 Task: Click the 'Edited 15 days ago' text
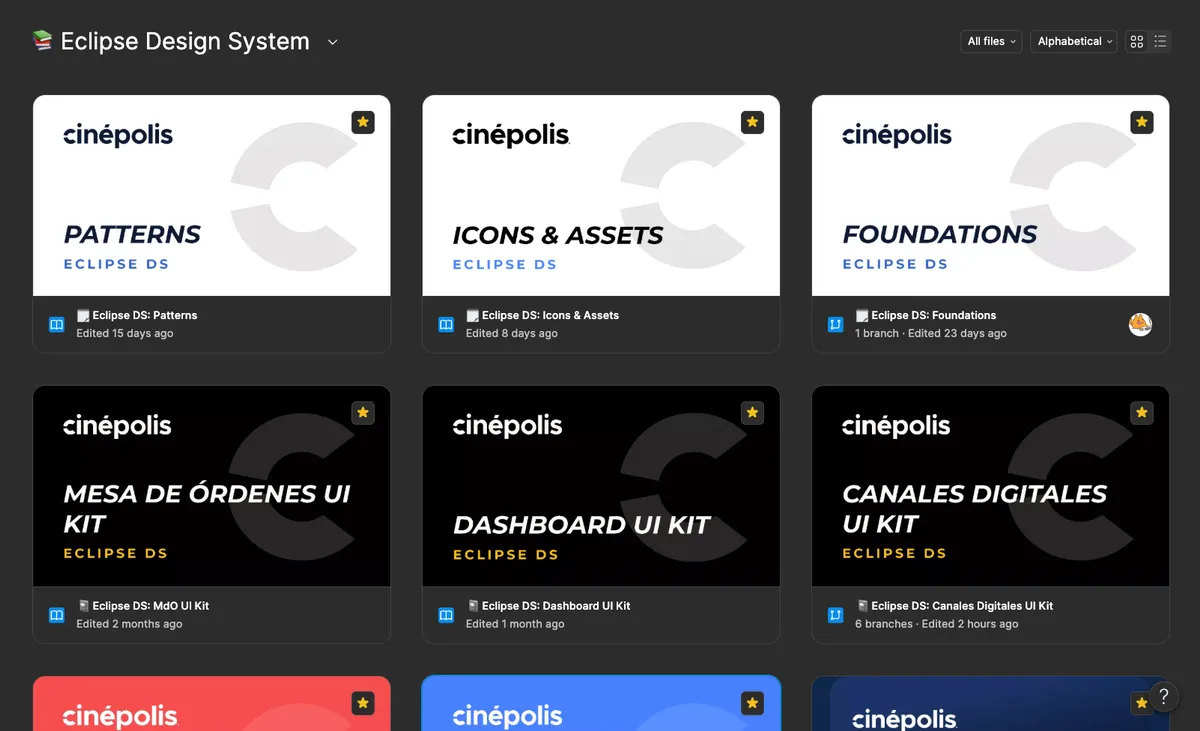pos(125,333)
